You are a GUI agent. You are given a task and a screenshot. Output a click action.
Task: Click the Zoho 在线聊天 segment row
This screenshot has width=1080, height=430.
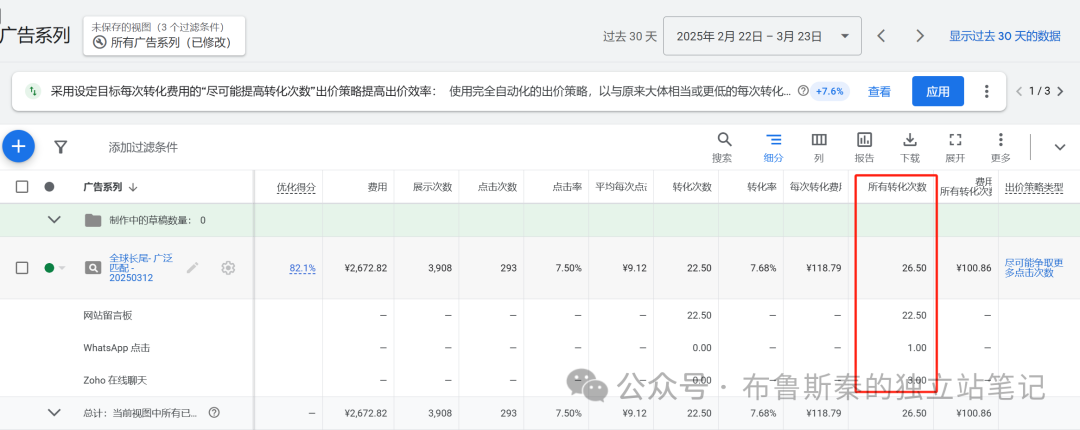(115, 380)
